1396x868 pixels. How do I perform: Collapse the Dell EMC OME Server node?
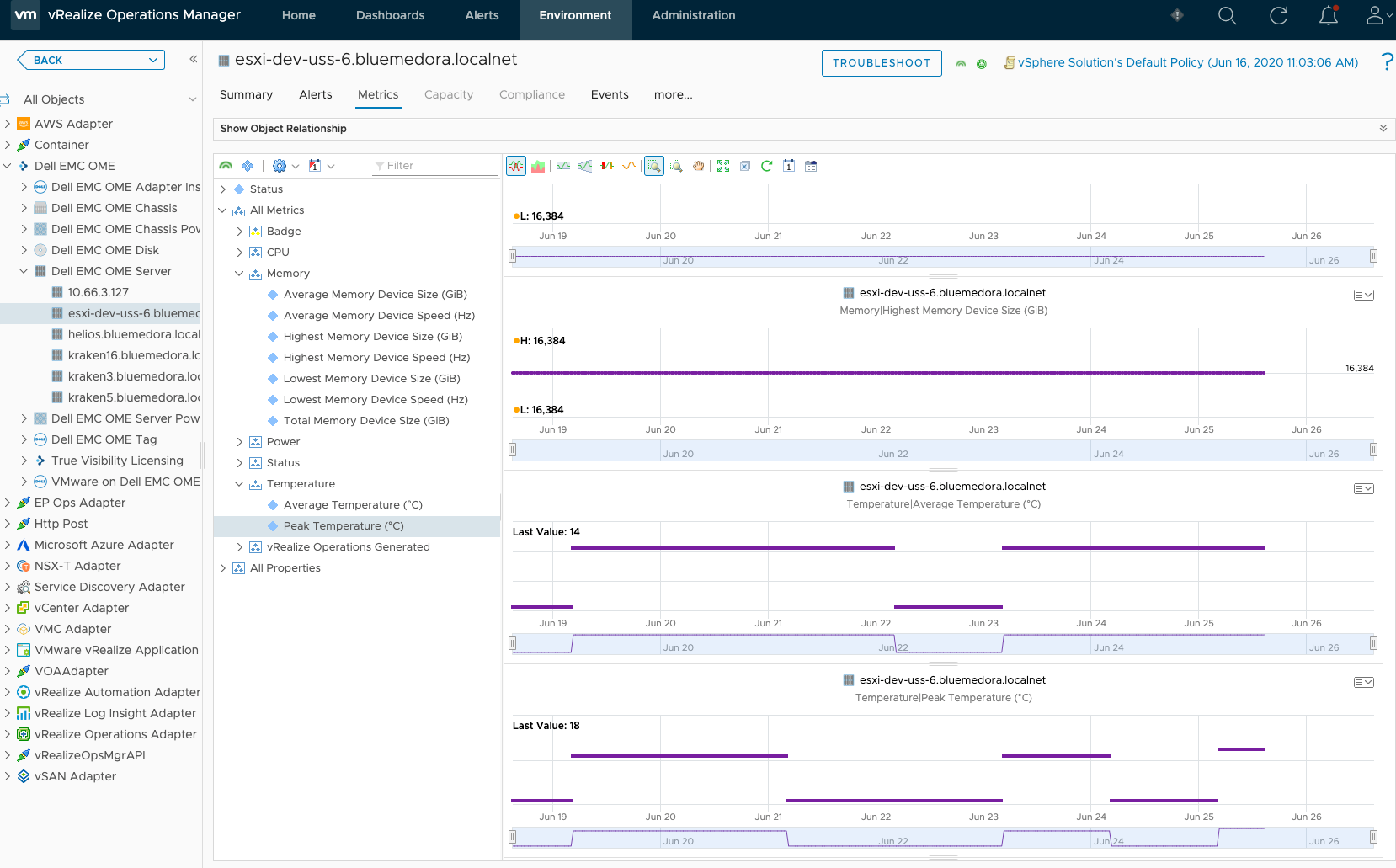(24, 271)
